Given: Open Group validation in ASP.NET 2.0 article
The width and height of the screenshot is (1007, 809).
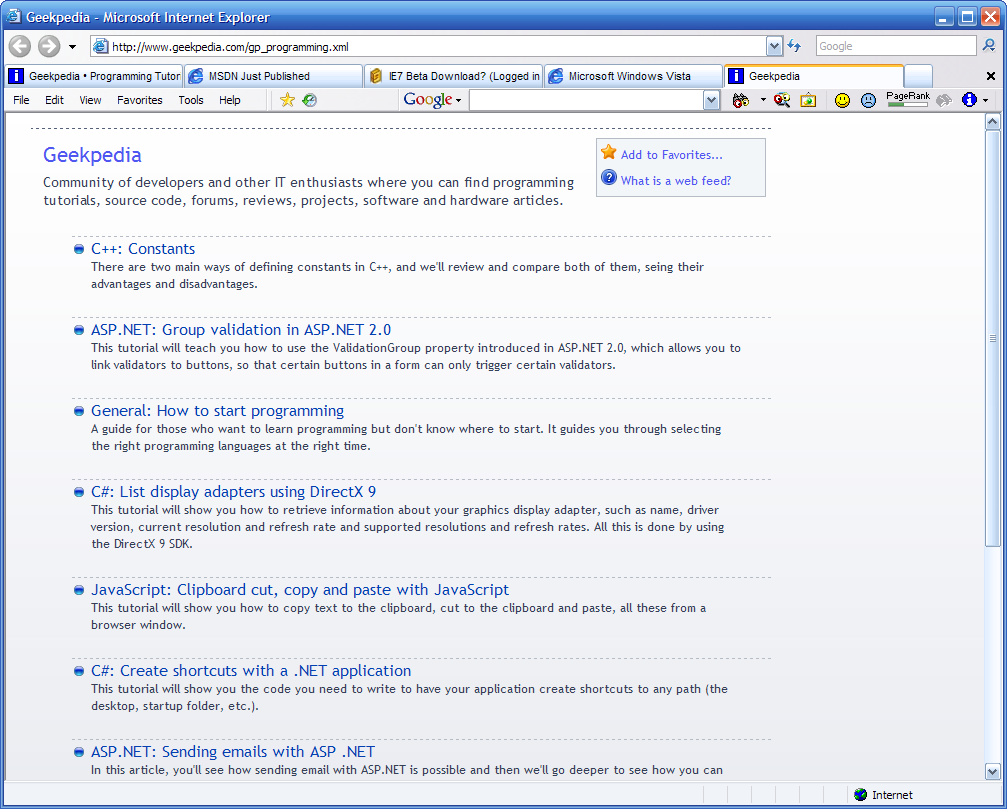Looking at the screenshot, I should click(x=241, y=330).
